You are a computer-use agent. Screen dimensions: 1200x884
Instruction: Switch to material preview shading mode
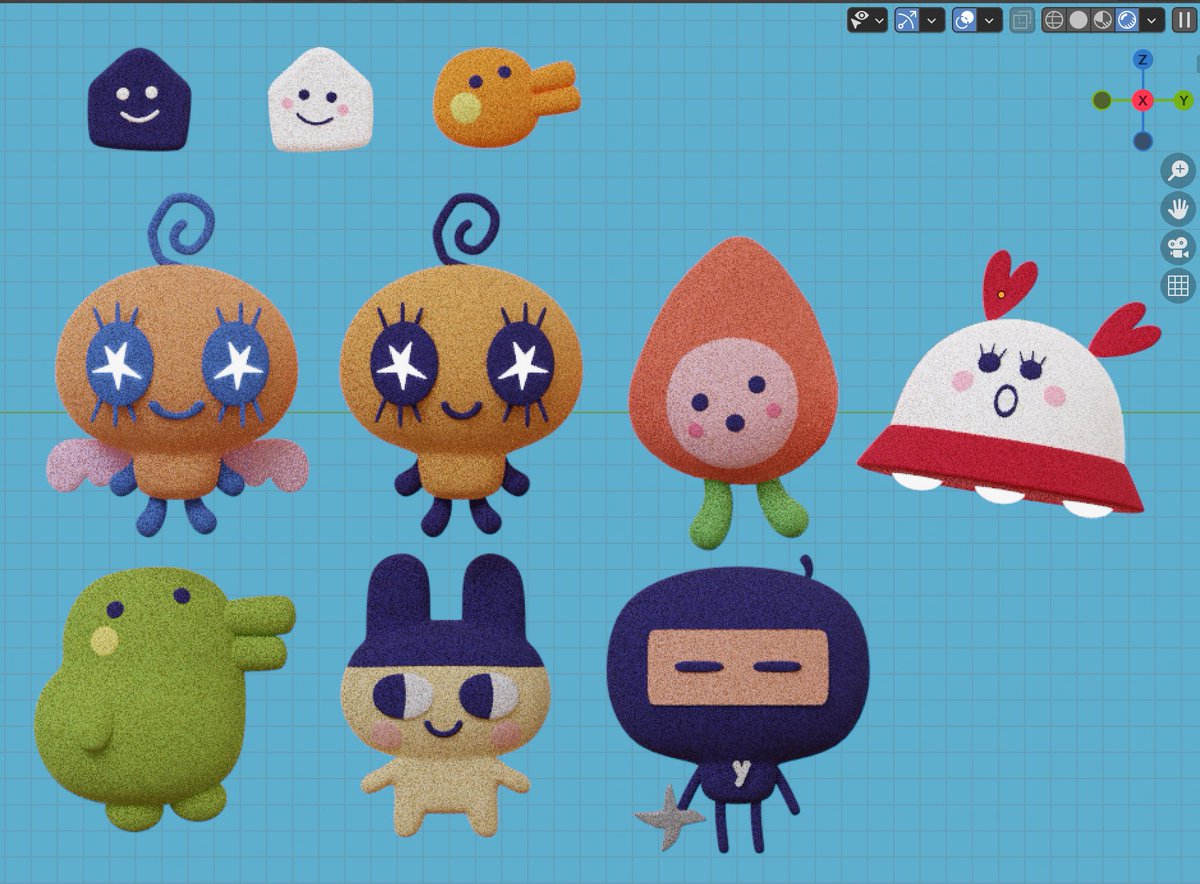pos(1103,19)
